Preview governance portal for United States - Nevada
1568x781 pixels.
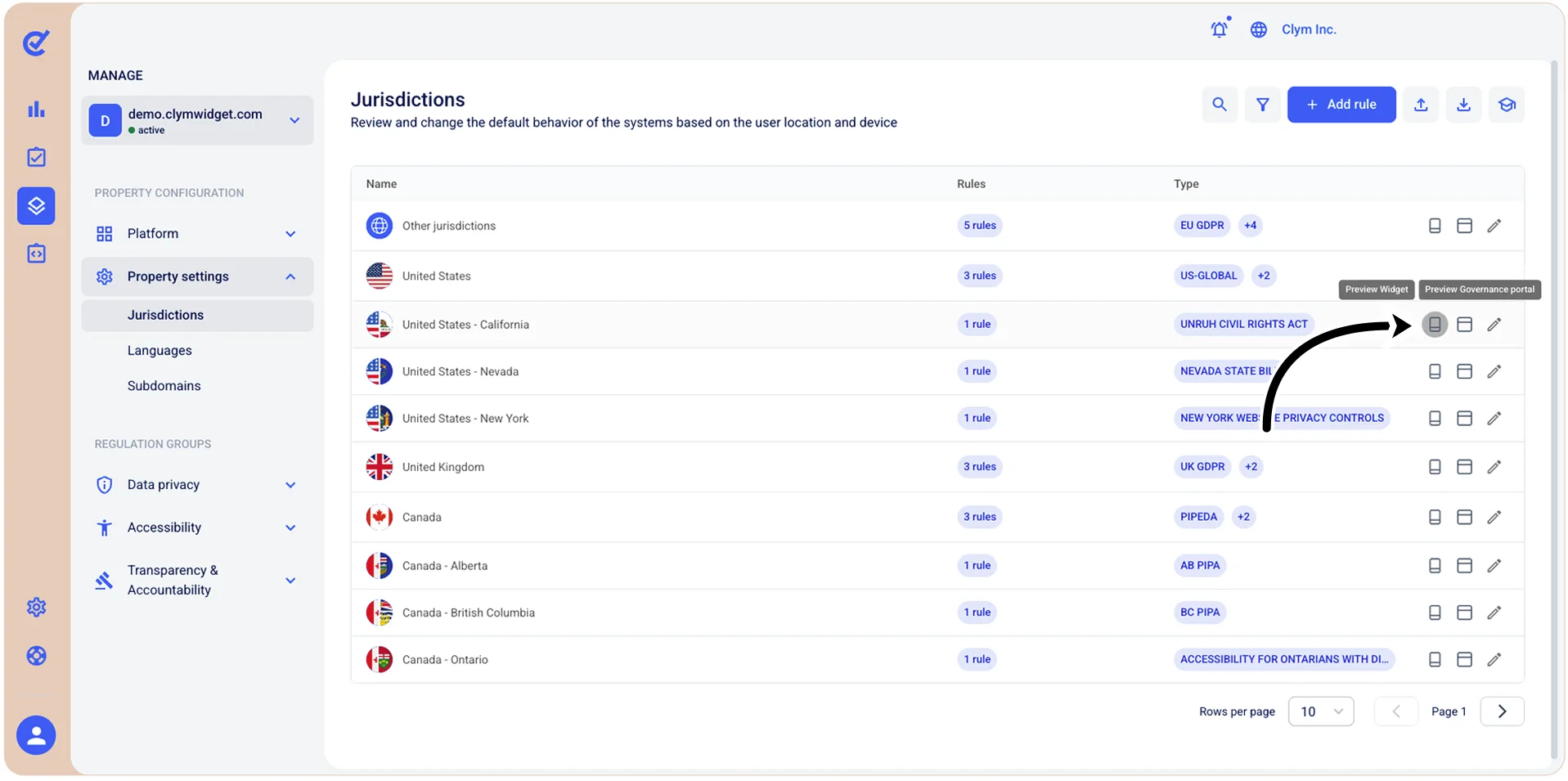(1464, 371)
